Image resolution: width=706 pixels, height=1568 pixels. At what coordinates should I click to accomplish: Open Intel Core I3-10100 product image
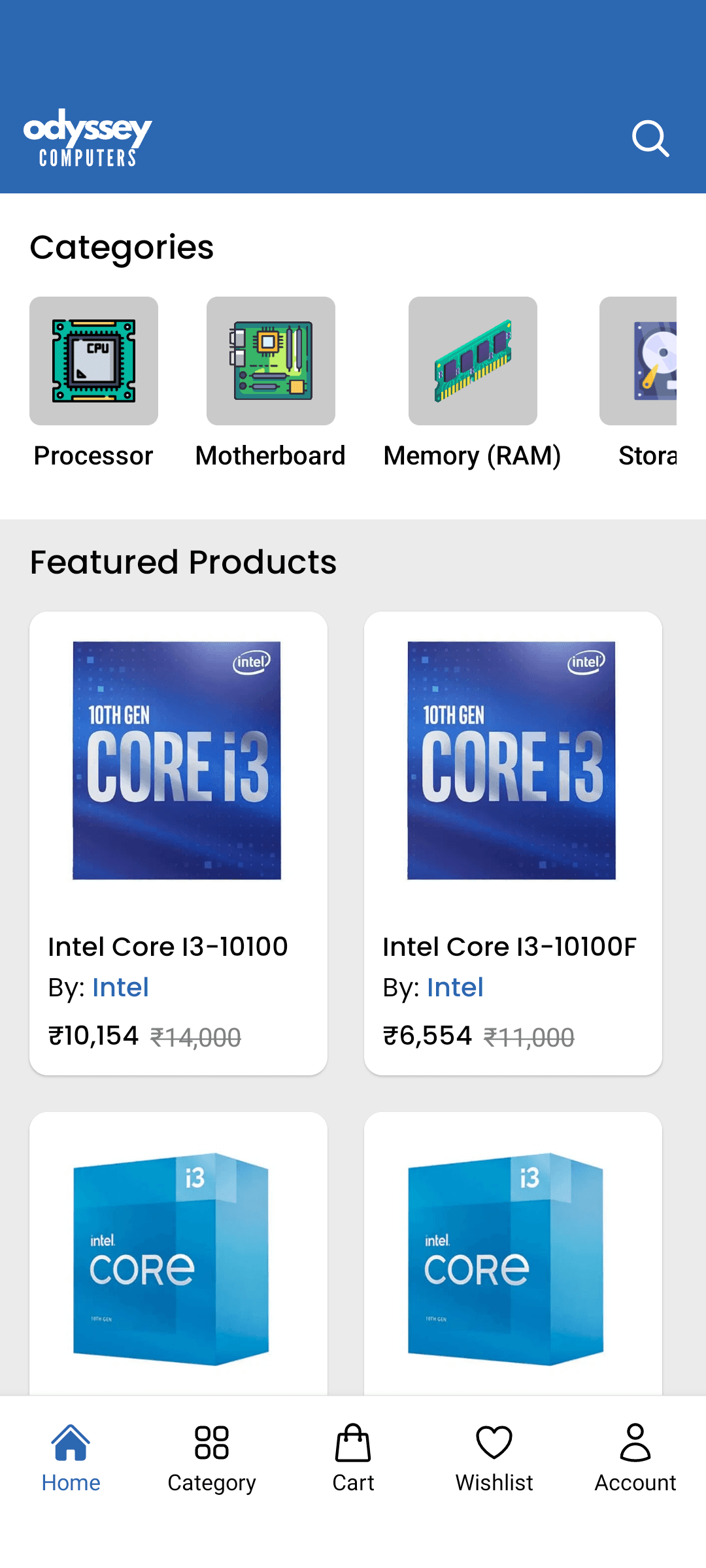[177, 760]
